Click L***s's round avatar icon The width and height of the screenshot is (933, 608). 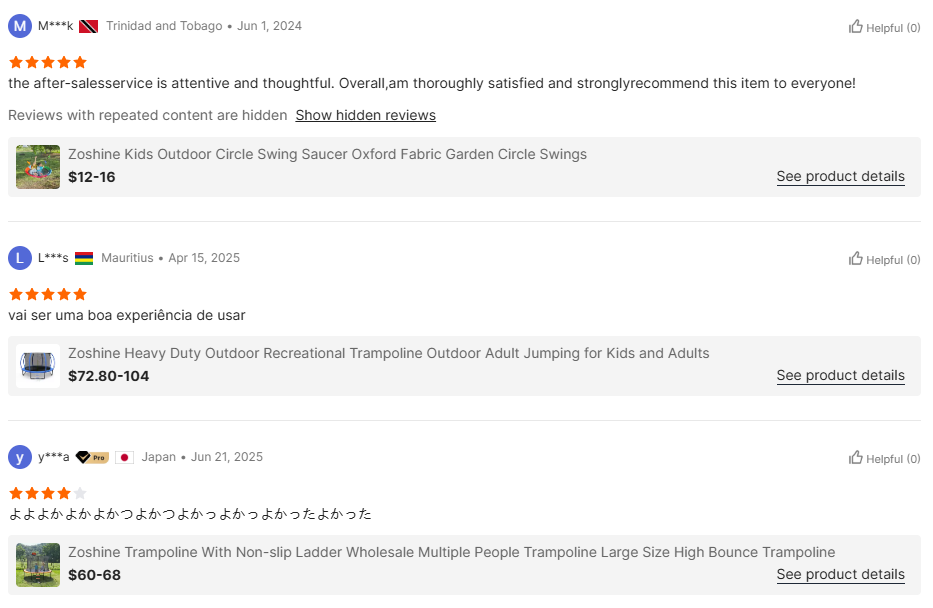[20, 258]
